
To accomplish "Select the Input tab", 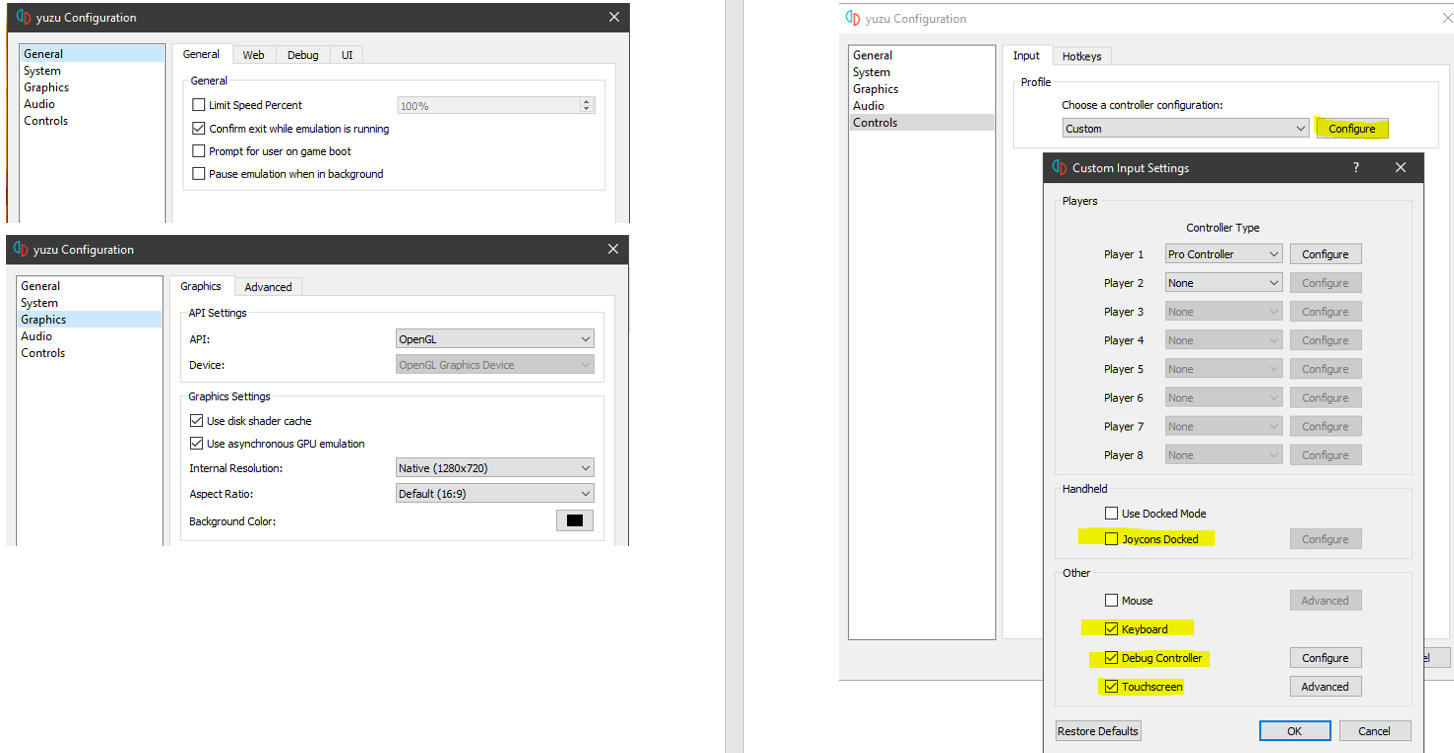I will [x=1026, y=56].
